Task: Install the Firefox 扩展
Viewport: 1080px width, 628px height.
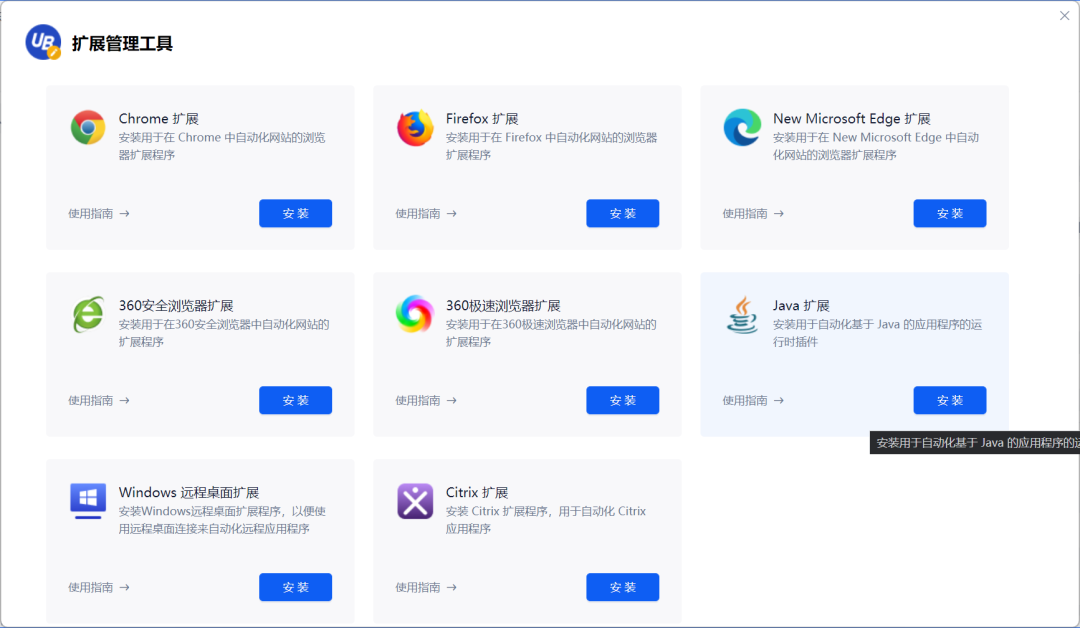Action: 623,213
